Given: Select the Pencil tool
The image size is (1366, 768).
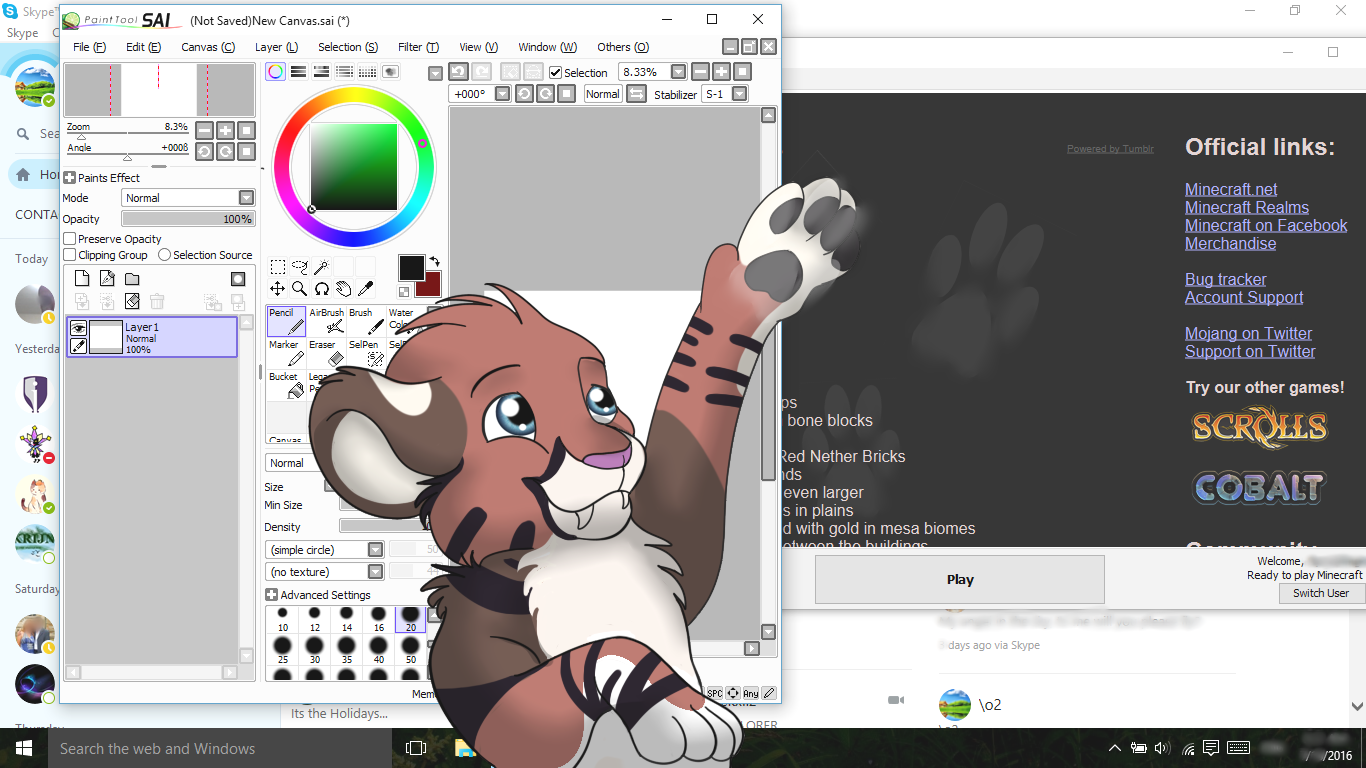Looking at the screenshot, I should click(x=286, y=321).
